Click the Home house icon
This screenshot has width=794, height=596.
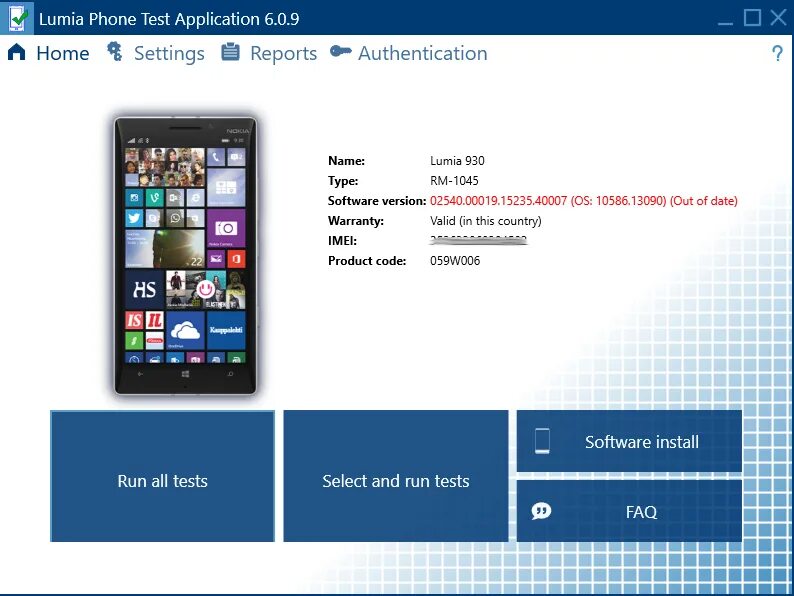pyautogui.click(x=17, y=52)
